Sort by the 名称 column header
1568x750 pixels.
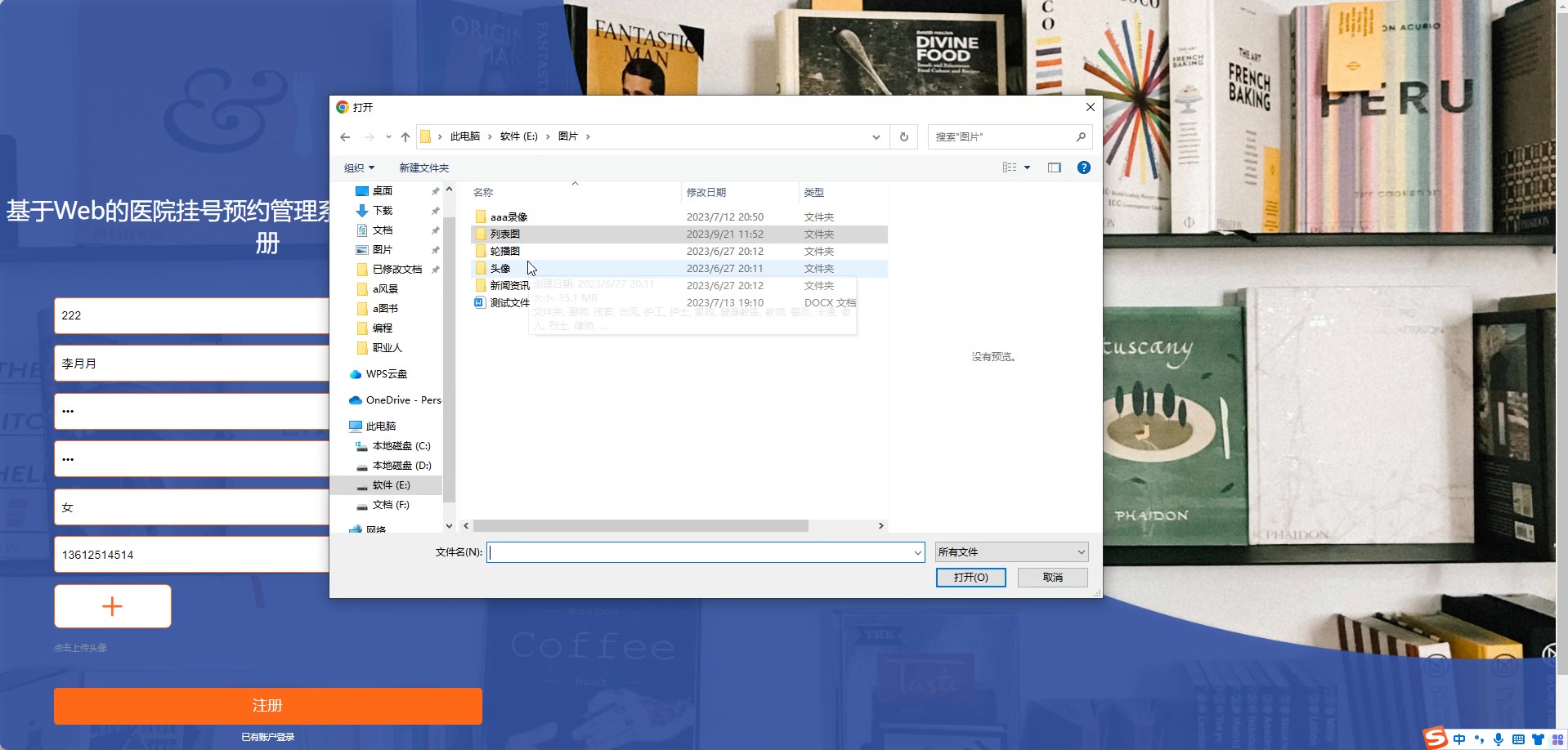(483, 193)
